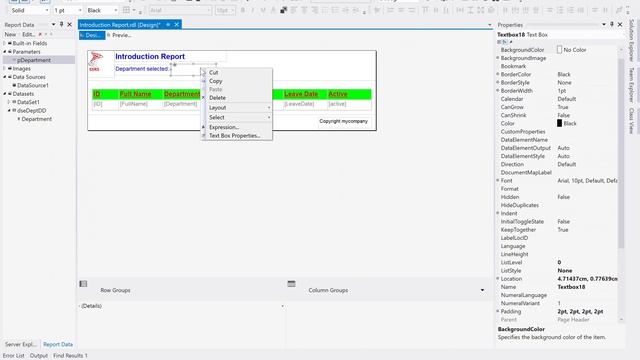Click Edit... in Report Data toolbar
Viewport: 640px width, 360px height.
[x=28, y=34]
